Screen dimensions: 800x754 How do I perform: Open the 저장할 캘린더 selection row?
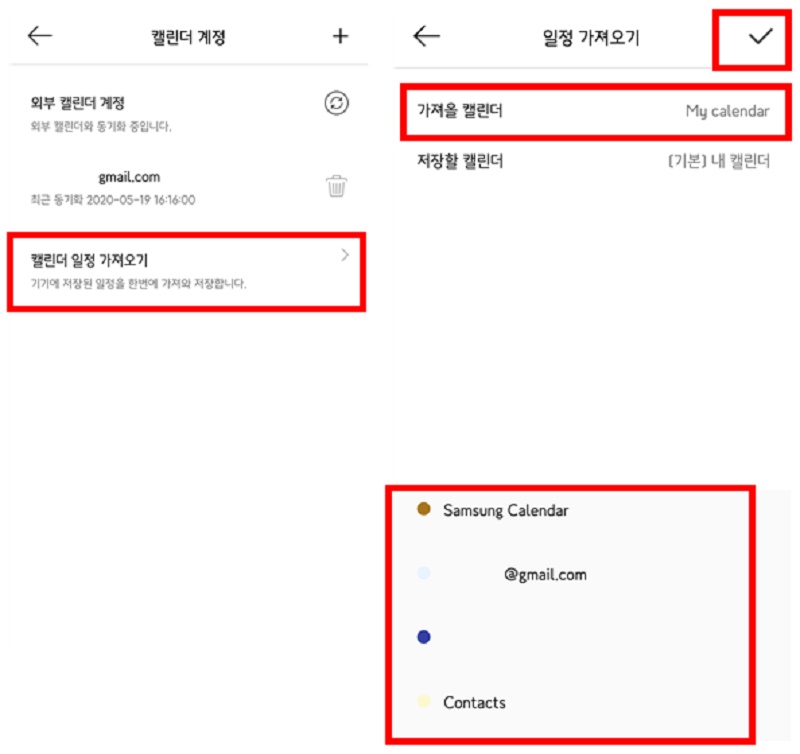point(594,161)
